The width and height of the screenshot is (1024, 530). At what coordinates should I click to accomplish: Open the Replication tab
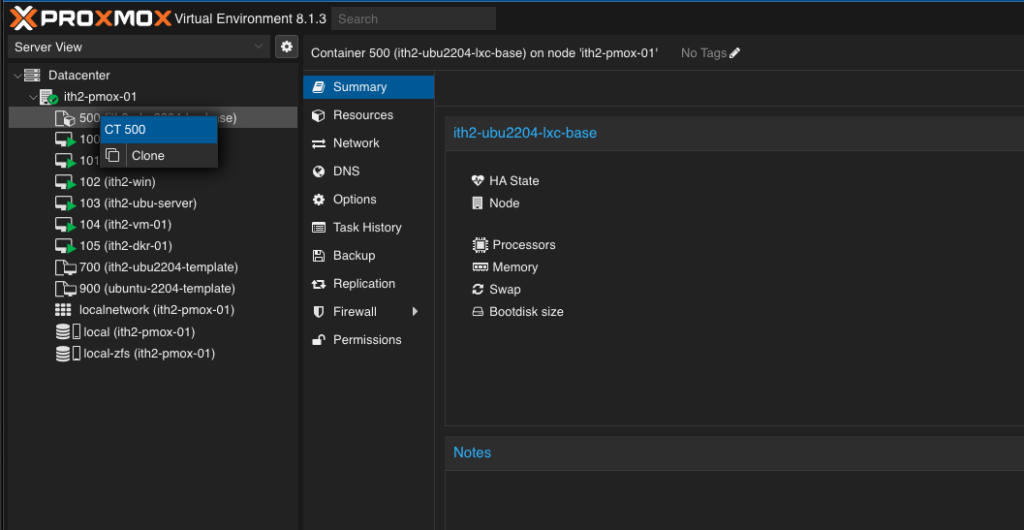tap(369, 283)
